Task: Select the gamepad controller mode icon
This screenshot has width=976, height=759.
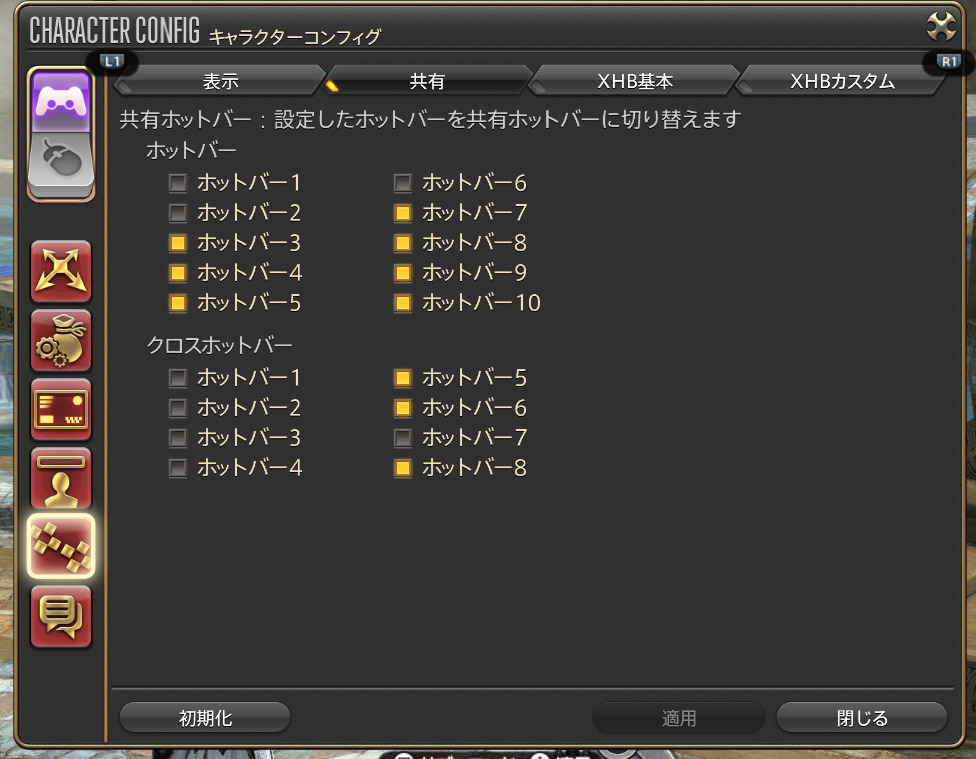Action: coord(61,101)
